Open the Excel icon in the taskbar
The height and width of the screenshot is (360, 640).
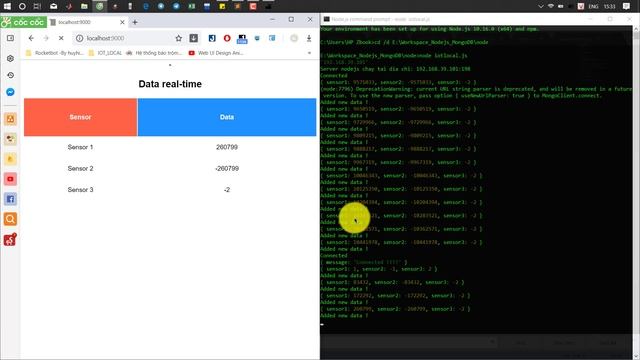[191, 6]
